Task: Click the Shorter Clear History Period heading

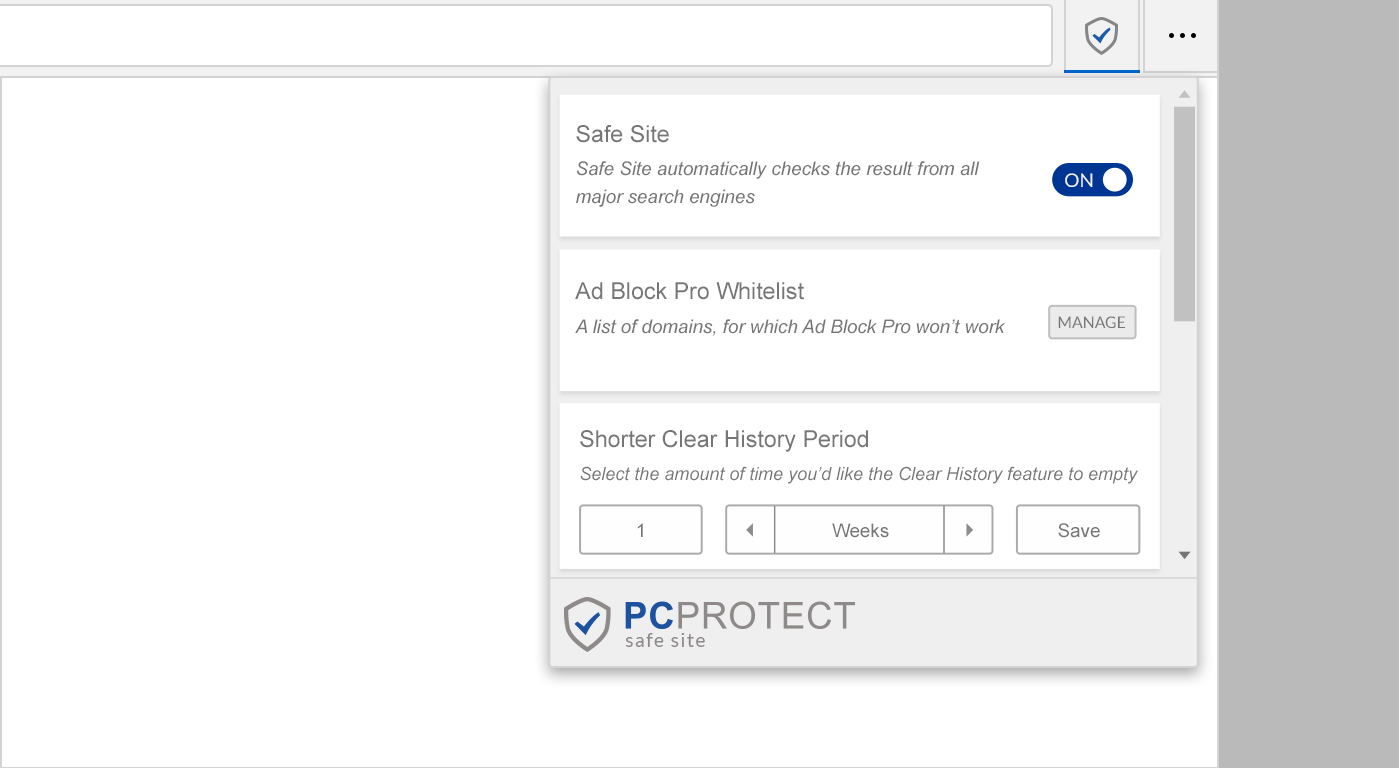Action: point(724,439)
